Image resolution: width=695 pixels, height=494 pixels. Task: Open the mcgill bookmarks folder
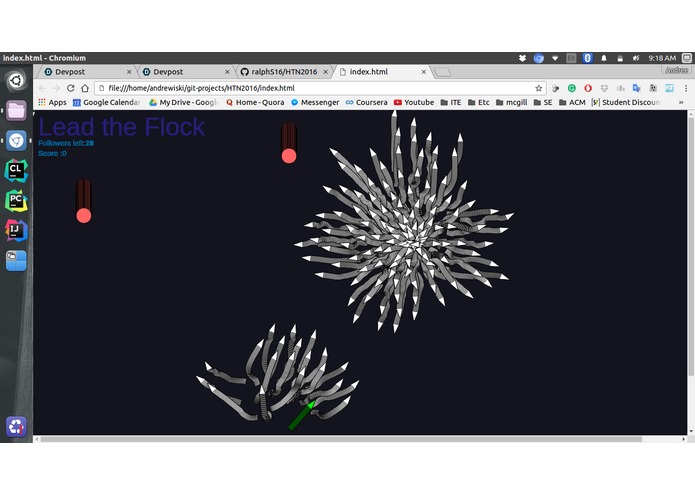pyautogui.click(x=511, y=102)
